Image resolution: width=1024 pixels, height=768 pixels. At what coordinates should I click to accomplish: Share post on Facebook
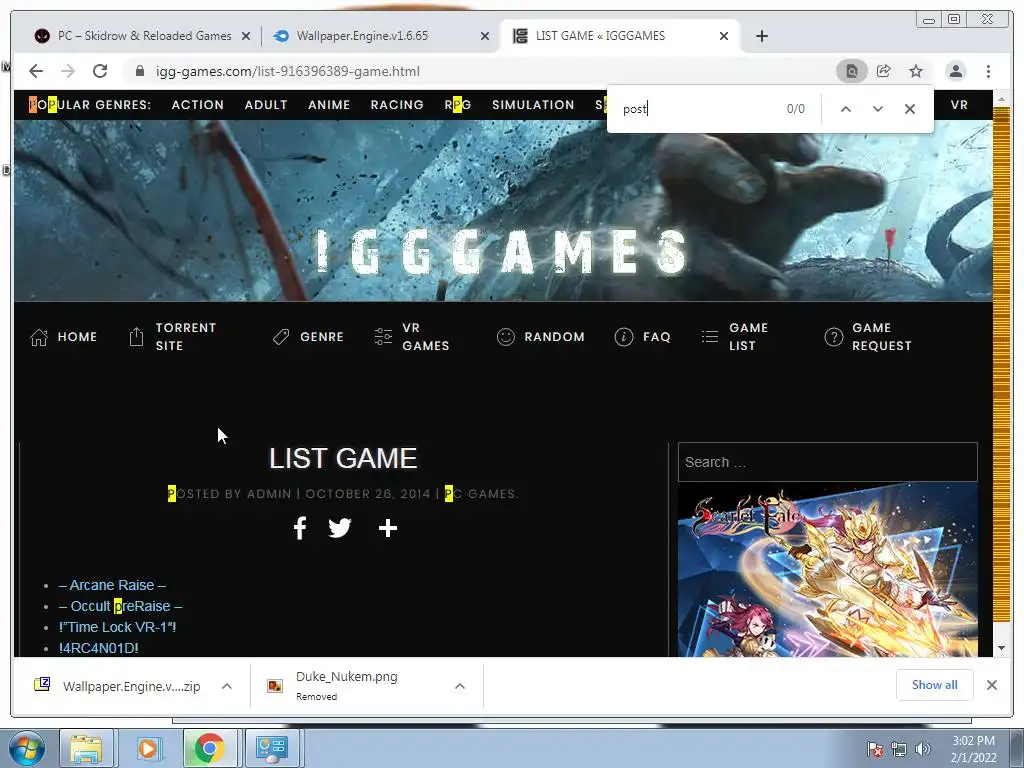point(300,528)
